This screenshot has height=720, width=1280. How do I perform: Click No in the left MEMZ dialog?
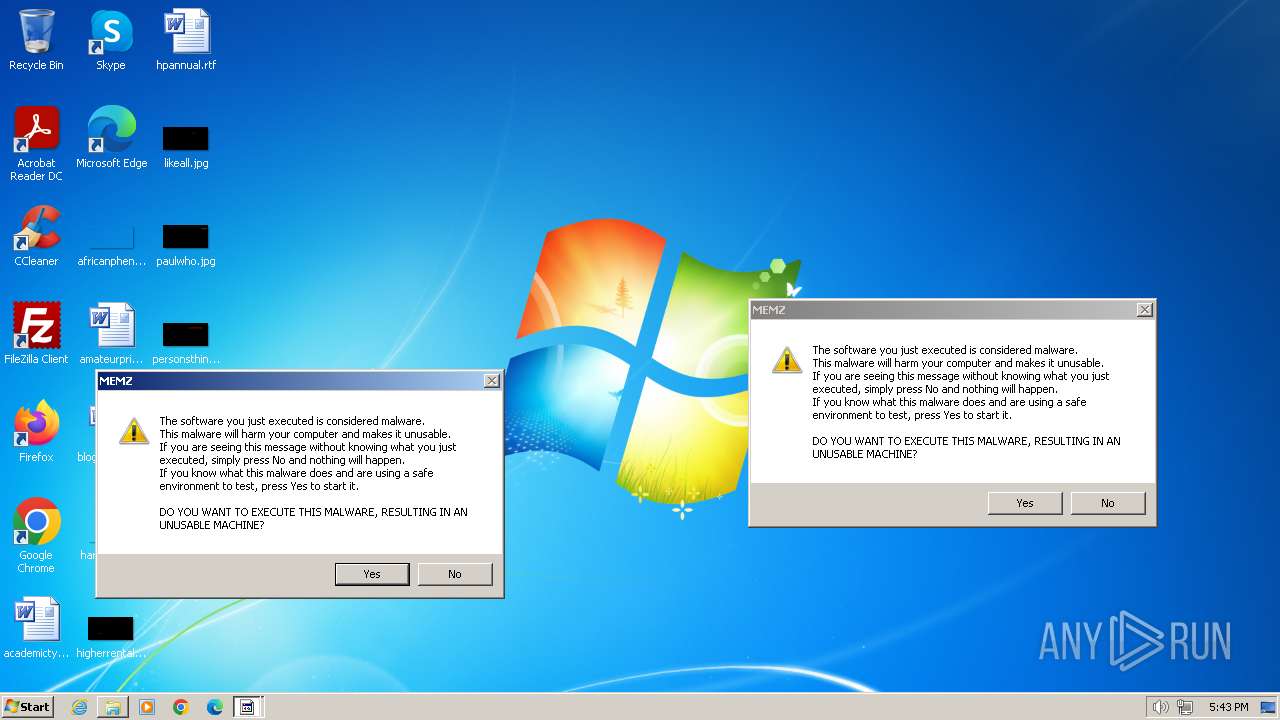point(455,574)
